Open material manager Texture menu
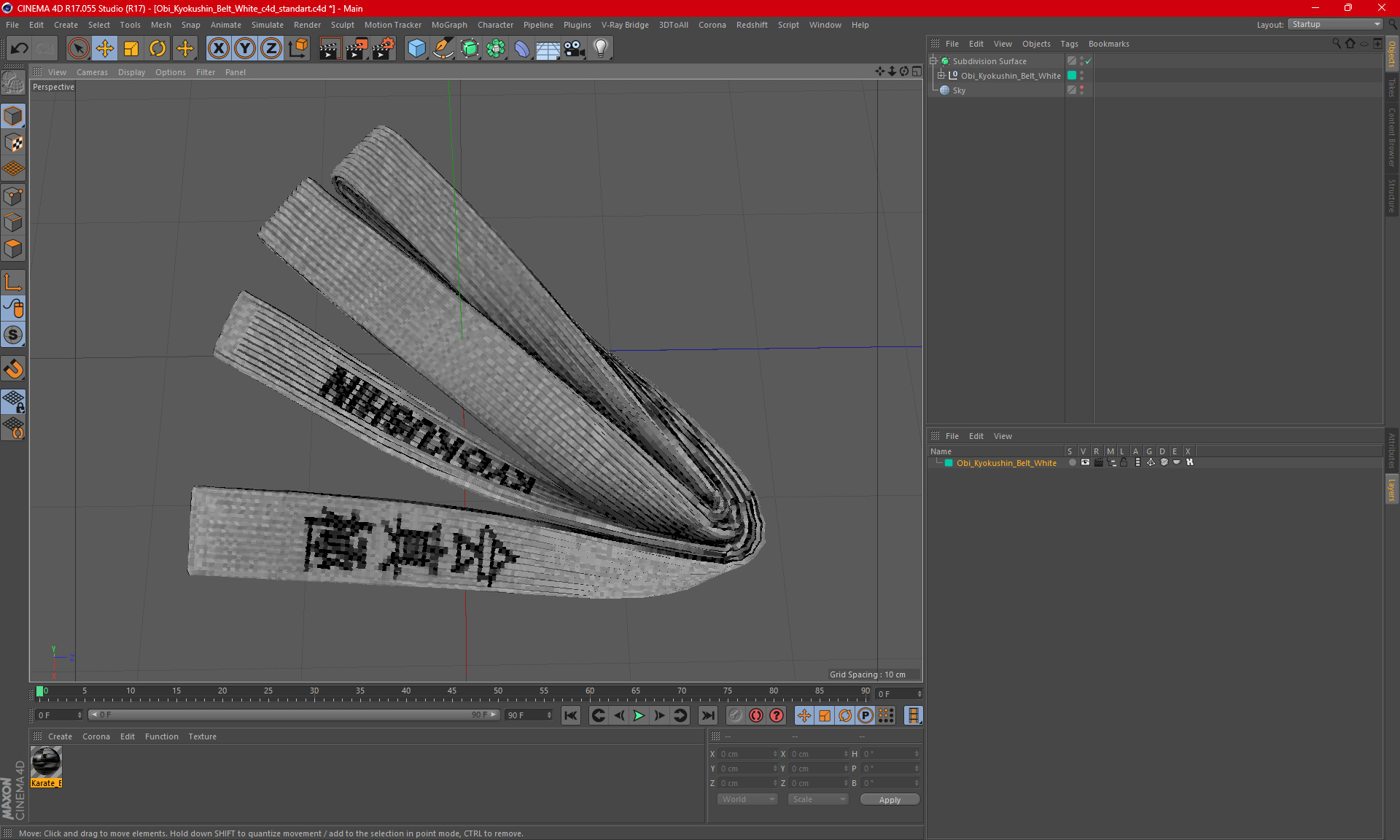The image size is (1400, 840). 202,736
